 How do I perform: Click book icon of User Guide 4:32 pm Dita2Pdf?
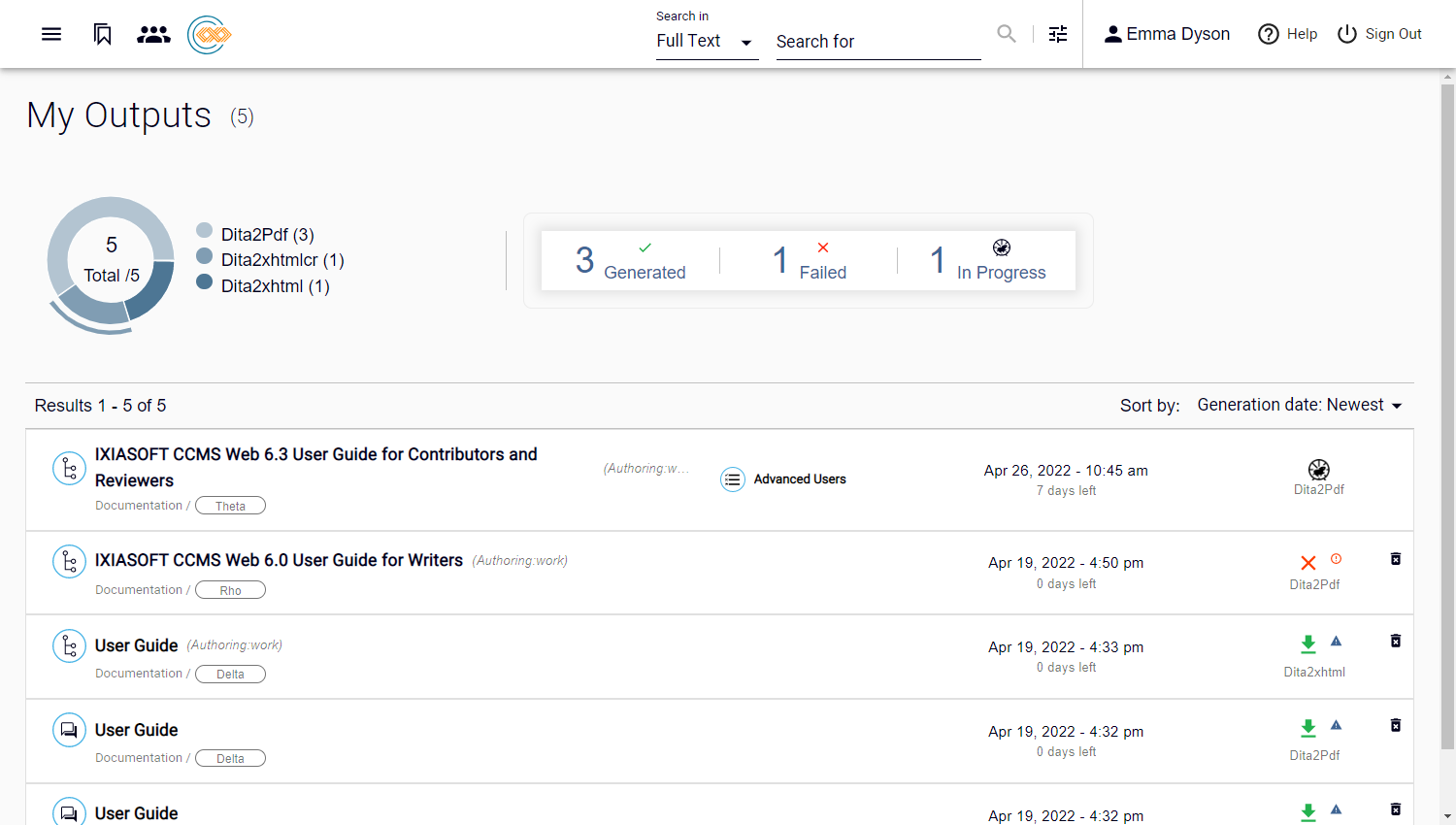(69, 730)
